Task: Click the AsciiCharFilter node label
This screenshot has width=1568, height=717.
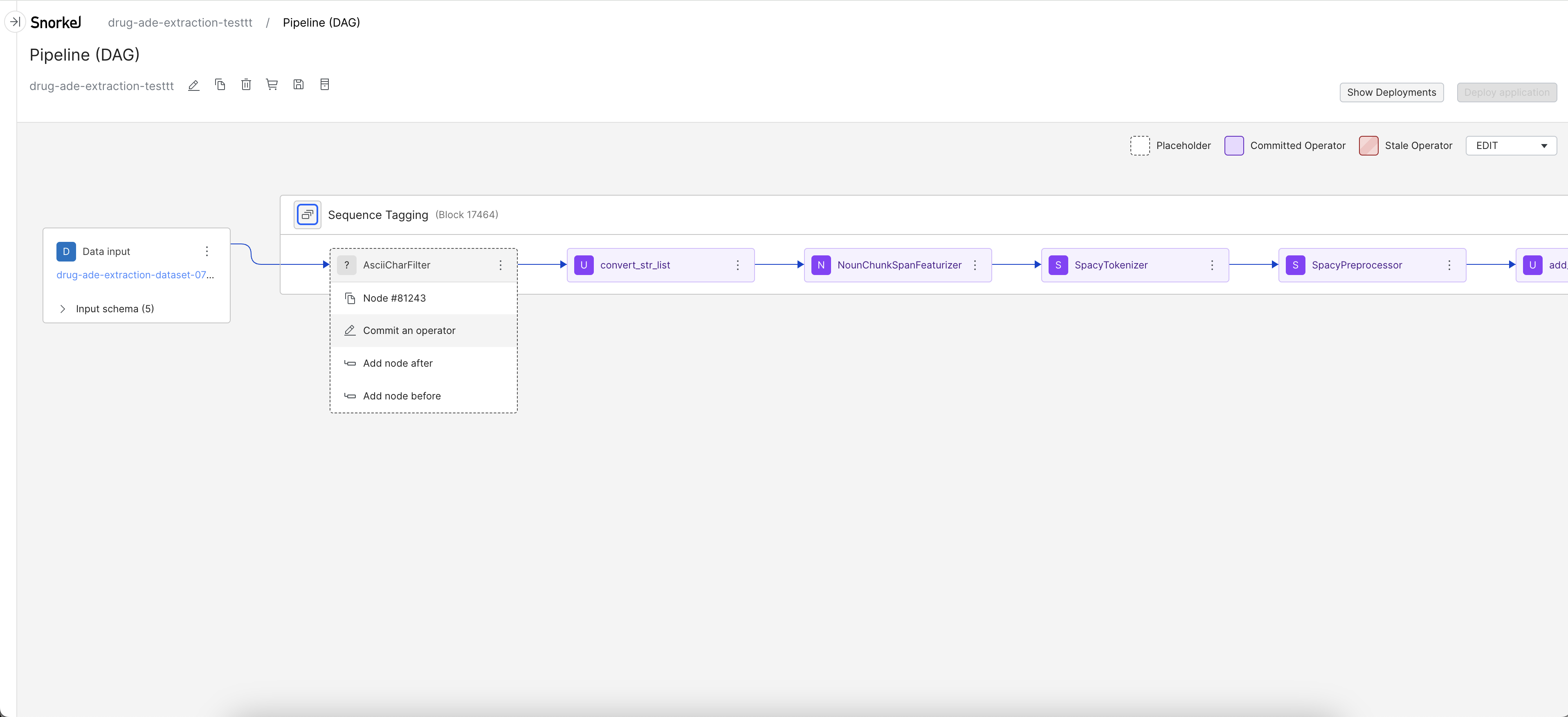Action: (397, 265)
